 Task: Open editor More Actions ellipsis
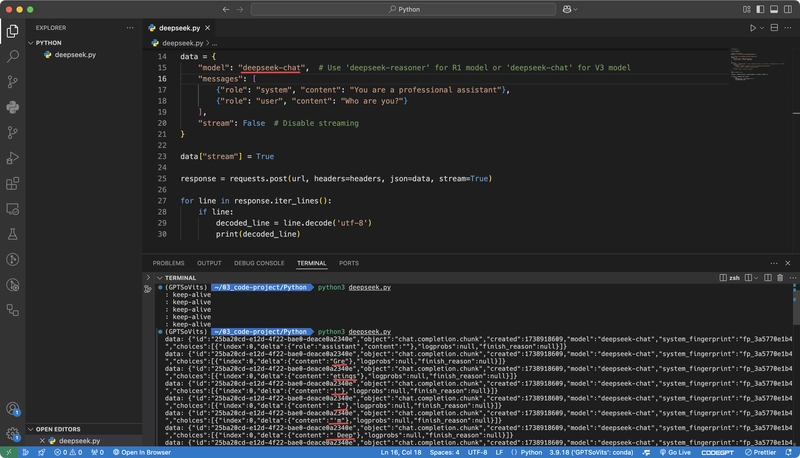(x=788, y=28)
